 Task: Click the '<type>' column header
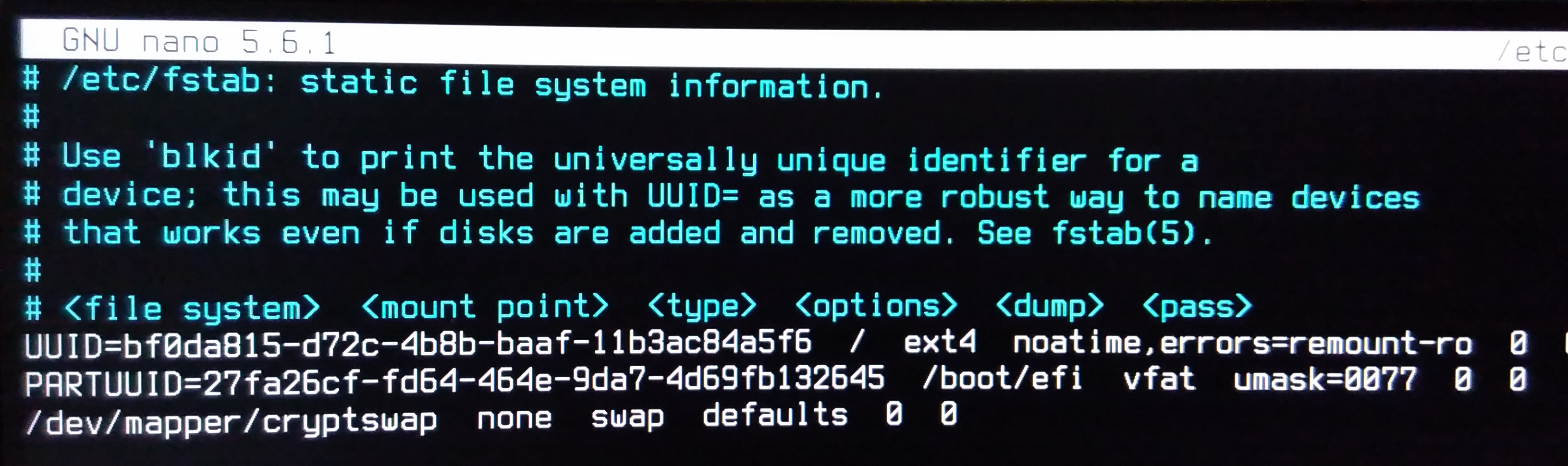pos(702,306)
